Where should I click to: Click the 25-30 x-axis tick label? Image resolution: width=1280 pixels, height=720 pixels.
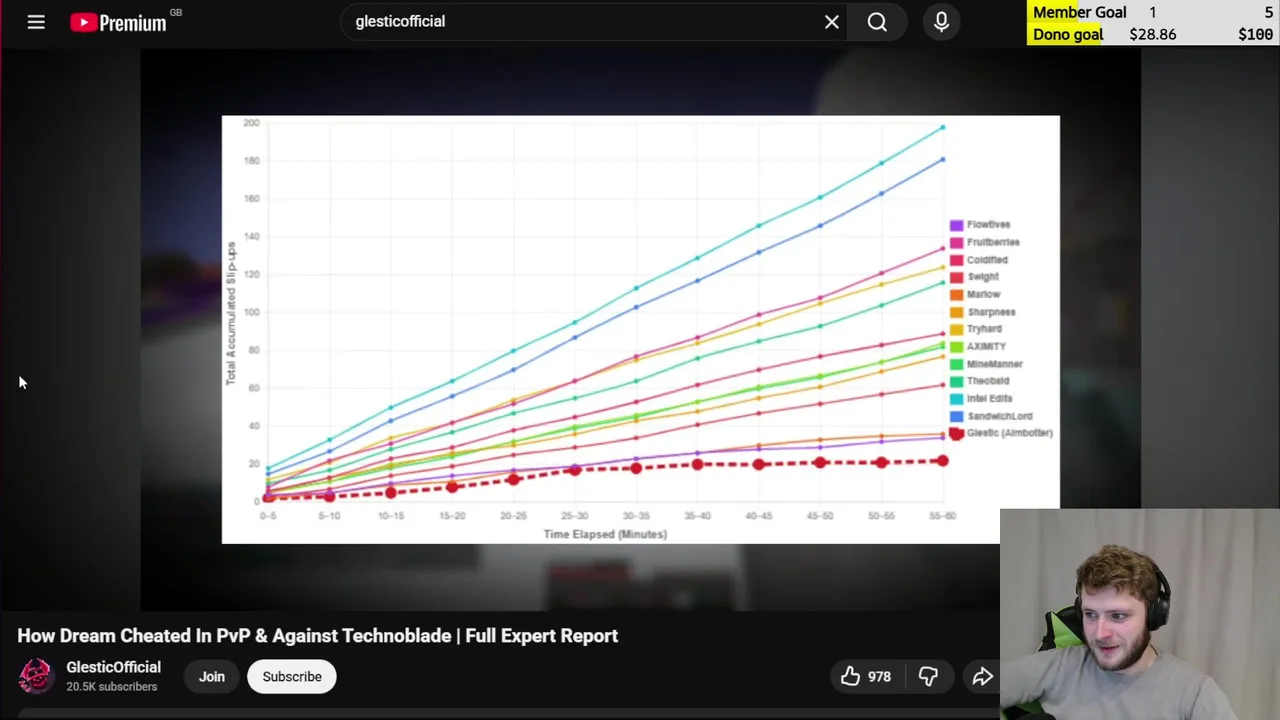click(574, 516)
